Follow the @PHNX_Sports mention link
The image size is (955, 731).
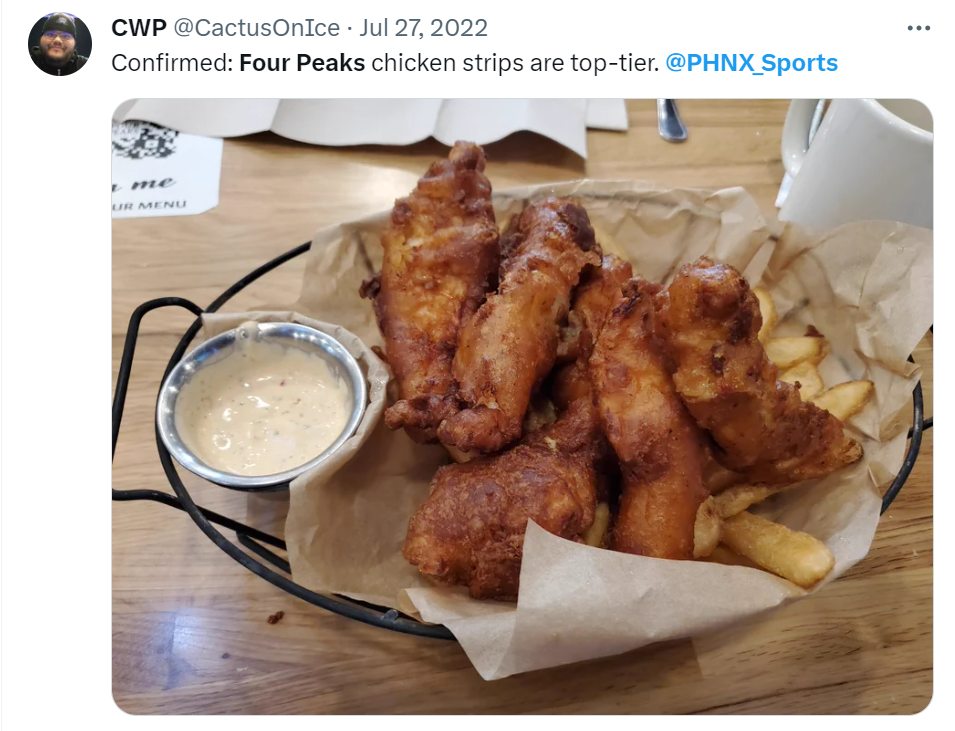point(752,63)
